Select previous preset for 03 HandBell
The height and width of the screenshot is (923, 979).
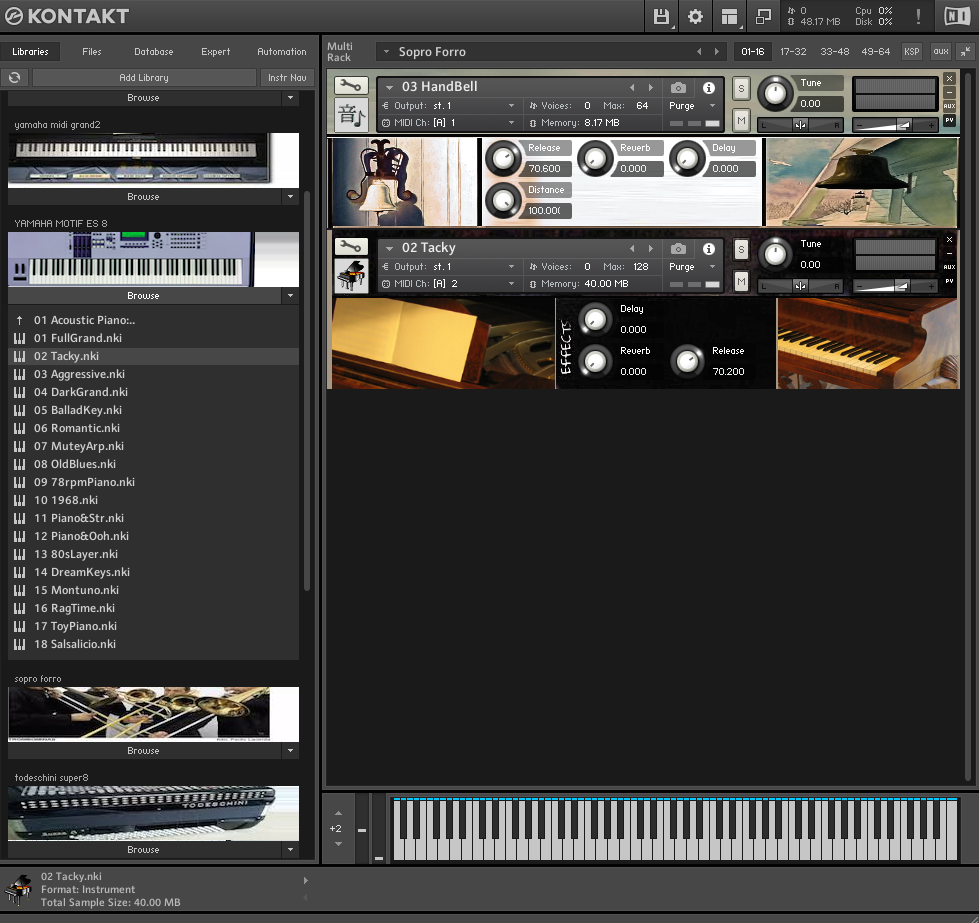[632, 87]
